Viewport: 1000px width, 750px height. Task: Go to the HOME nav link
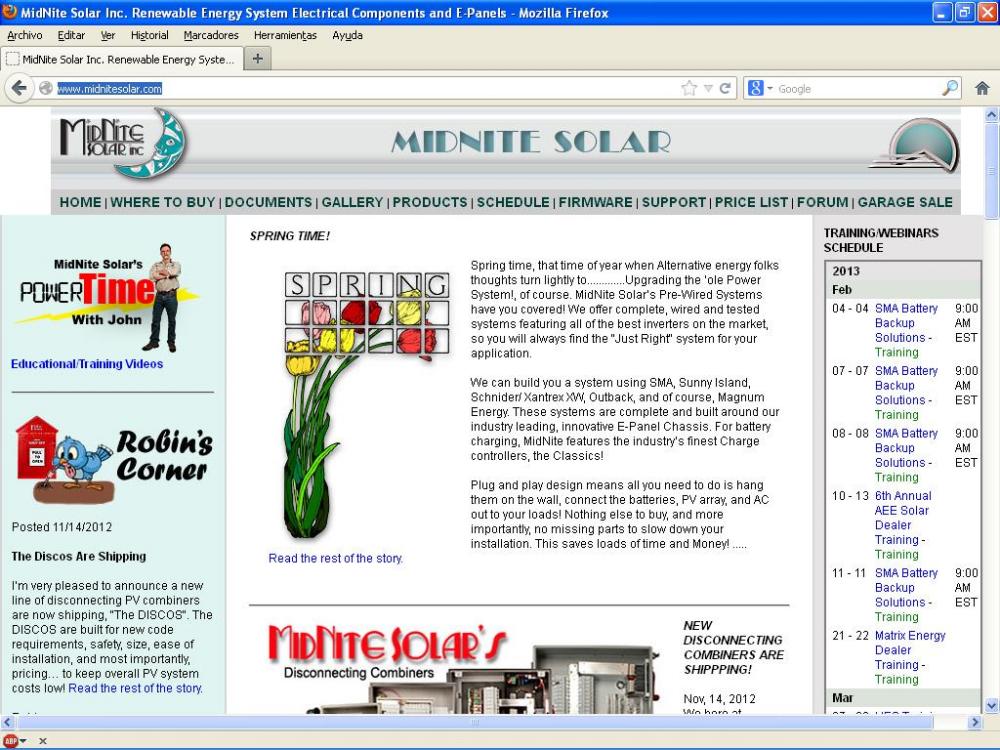[x=80, y=202]
